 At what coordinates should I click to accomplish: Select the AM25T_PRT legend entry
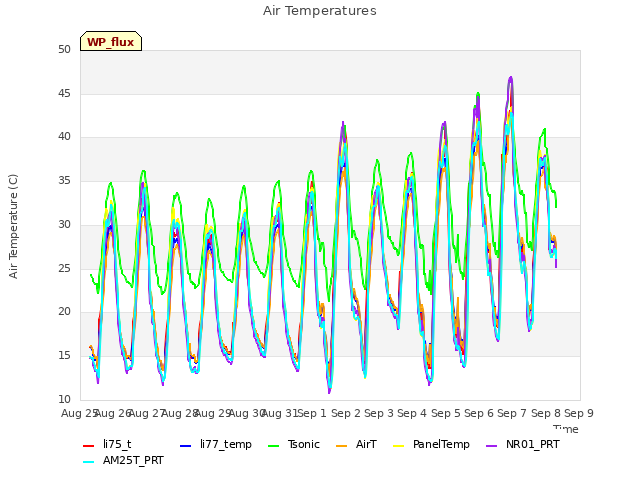123,460
